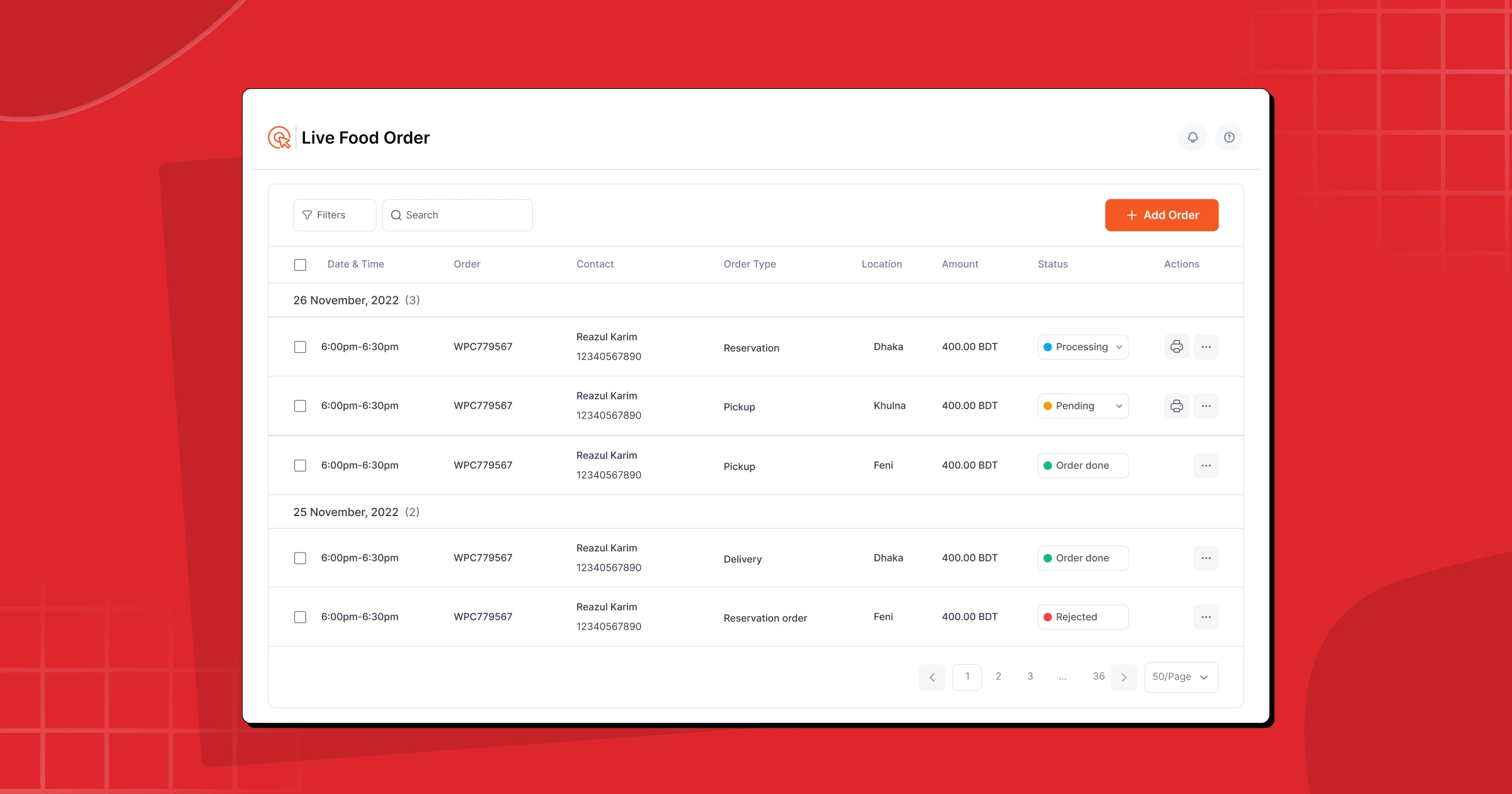Select the Feni Pickup order checkbox
The image size is (1512, 794).
[300, 465]
